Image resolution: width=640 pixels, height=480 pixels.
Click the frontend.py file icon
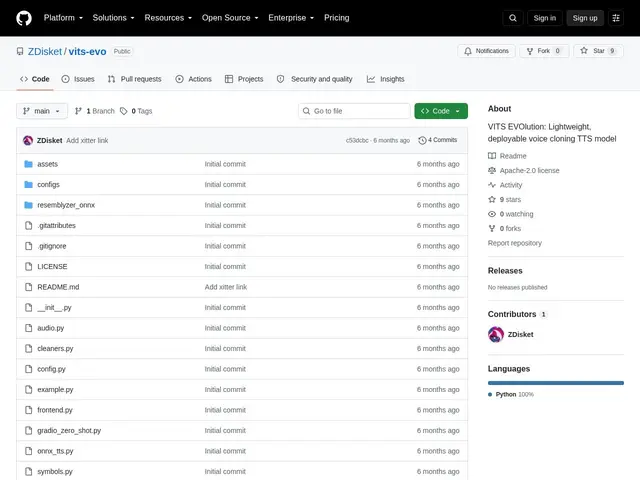[x=28, y=410]
